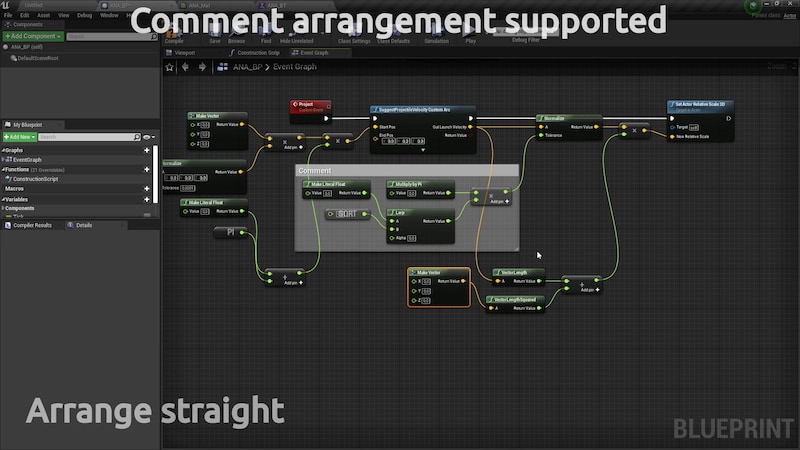Image resolution: width=800 pixels, height=450 pixels.
Task: Open the Window menu
Action: tap(109, 15)
